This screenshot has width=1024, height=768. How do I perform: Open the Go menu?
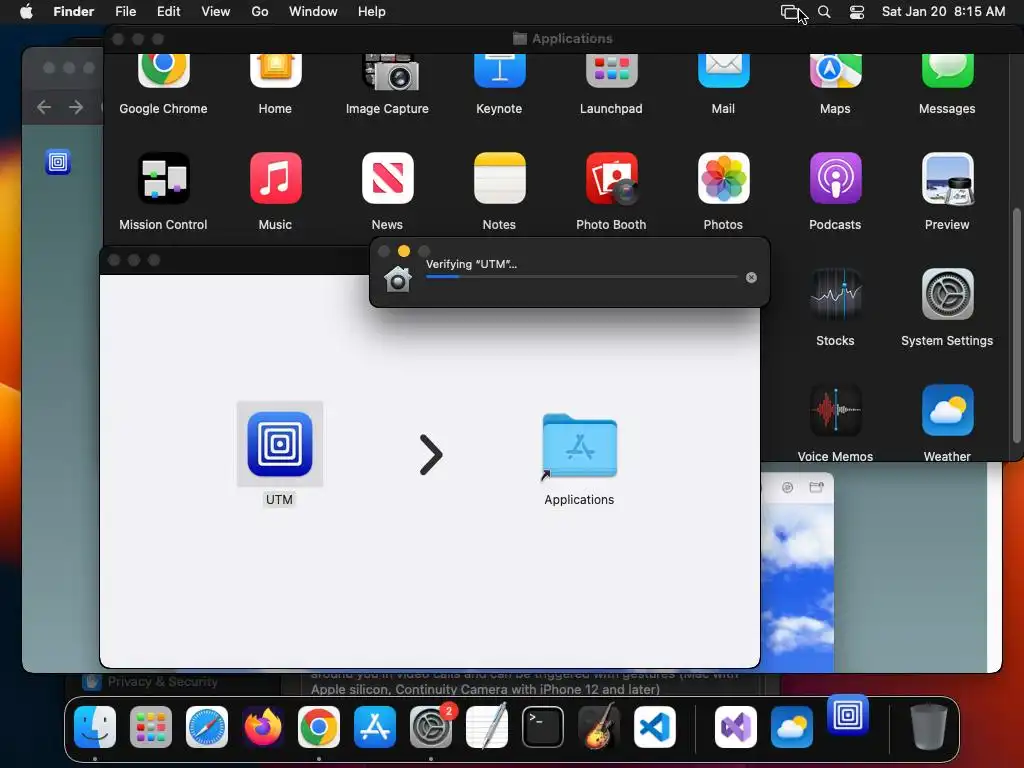coord(260,12)
